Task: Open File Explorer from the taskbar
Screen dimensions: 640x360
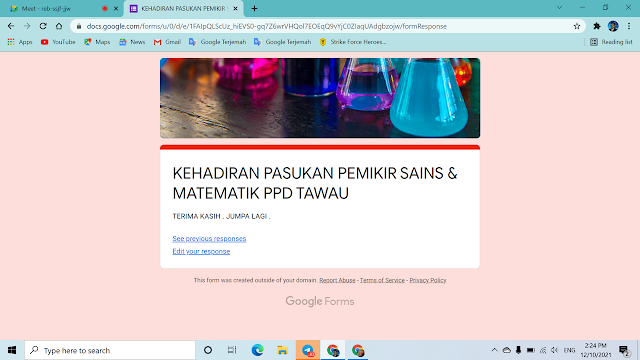Action: point(282,350)
